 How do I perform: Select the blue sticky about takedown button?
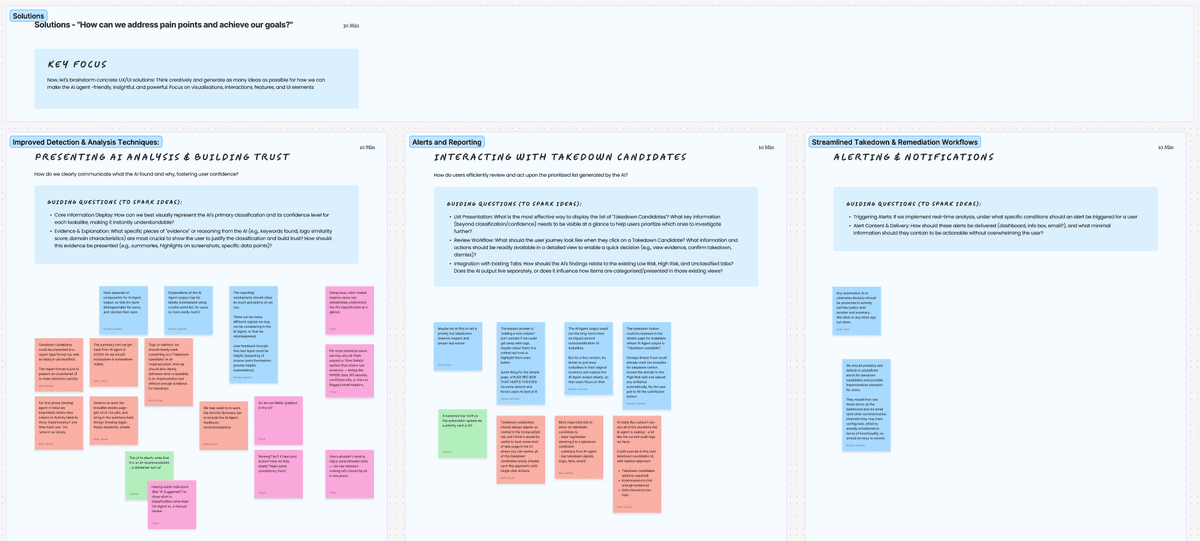[x=646, y=363]
